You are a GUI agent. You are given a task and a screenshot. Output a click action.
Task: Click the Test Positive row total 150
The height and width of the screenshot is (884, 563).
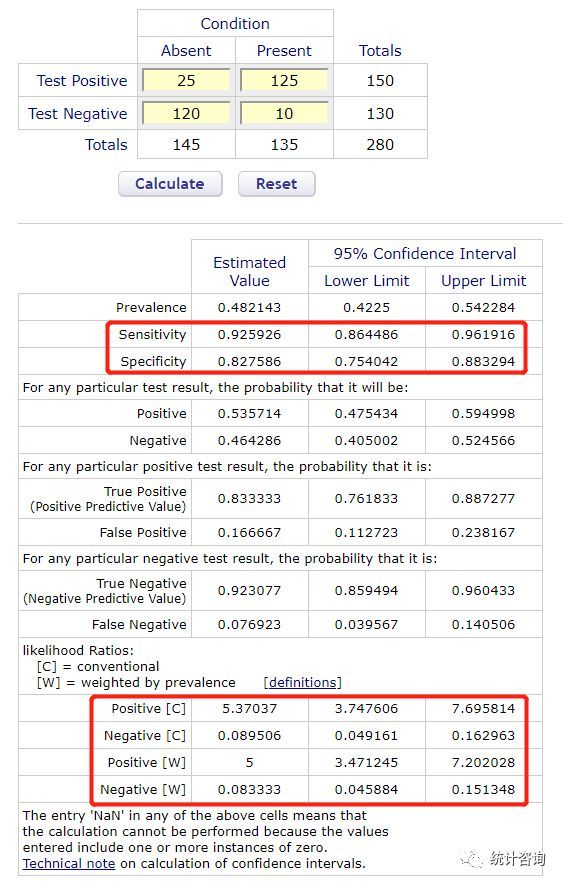[380, 81]
